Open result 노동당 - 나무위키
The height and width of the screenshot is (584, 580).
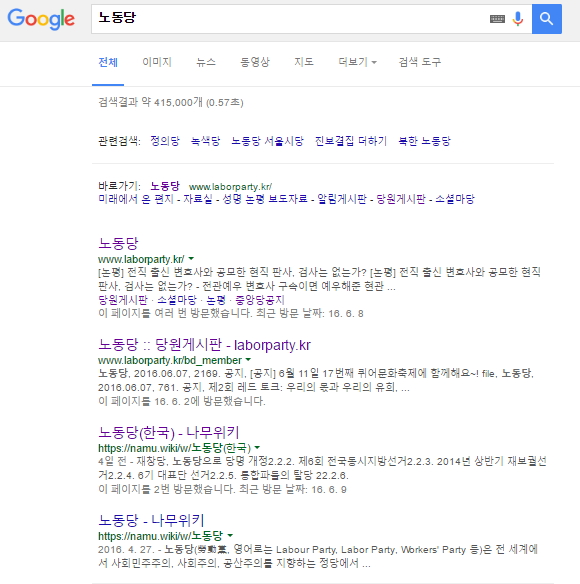(151, 520)
